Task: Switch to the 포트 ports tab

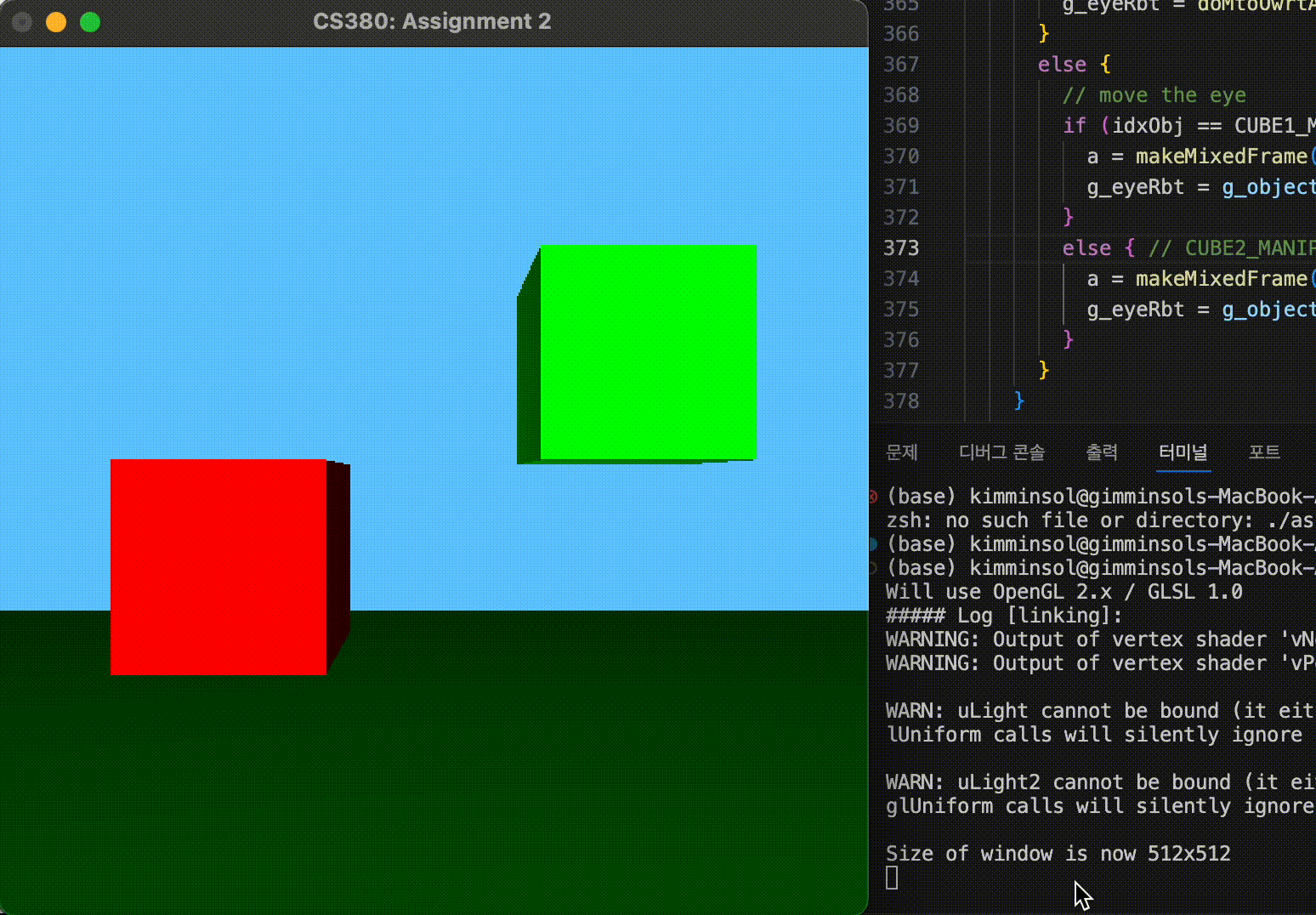Action: tap(1264, 452)
